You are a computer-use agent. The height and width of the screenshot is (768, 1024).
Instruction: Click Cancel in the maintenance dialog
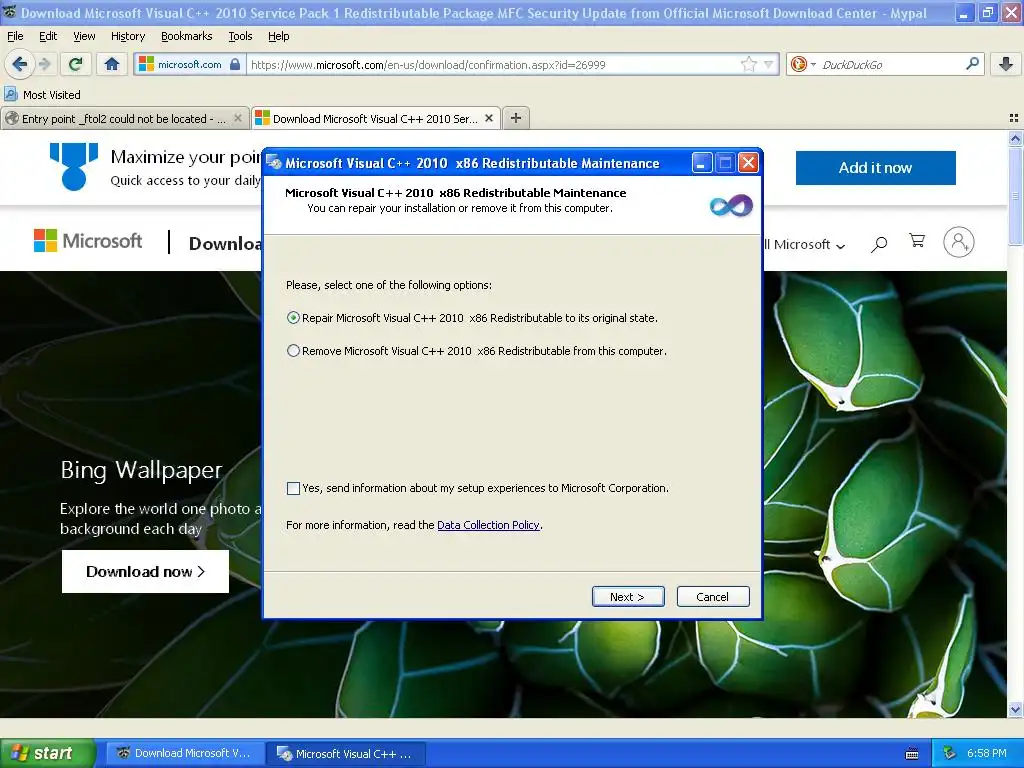(x=712, y=596)
